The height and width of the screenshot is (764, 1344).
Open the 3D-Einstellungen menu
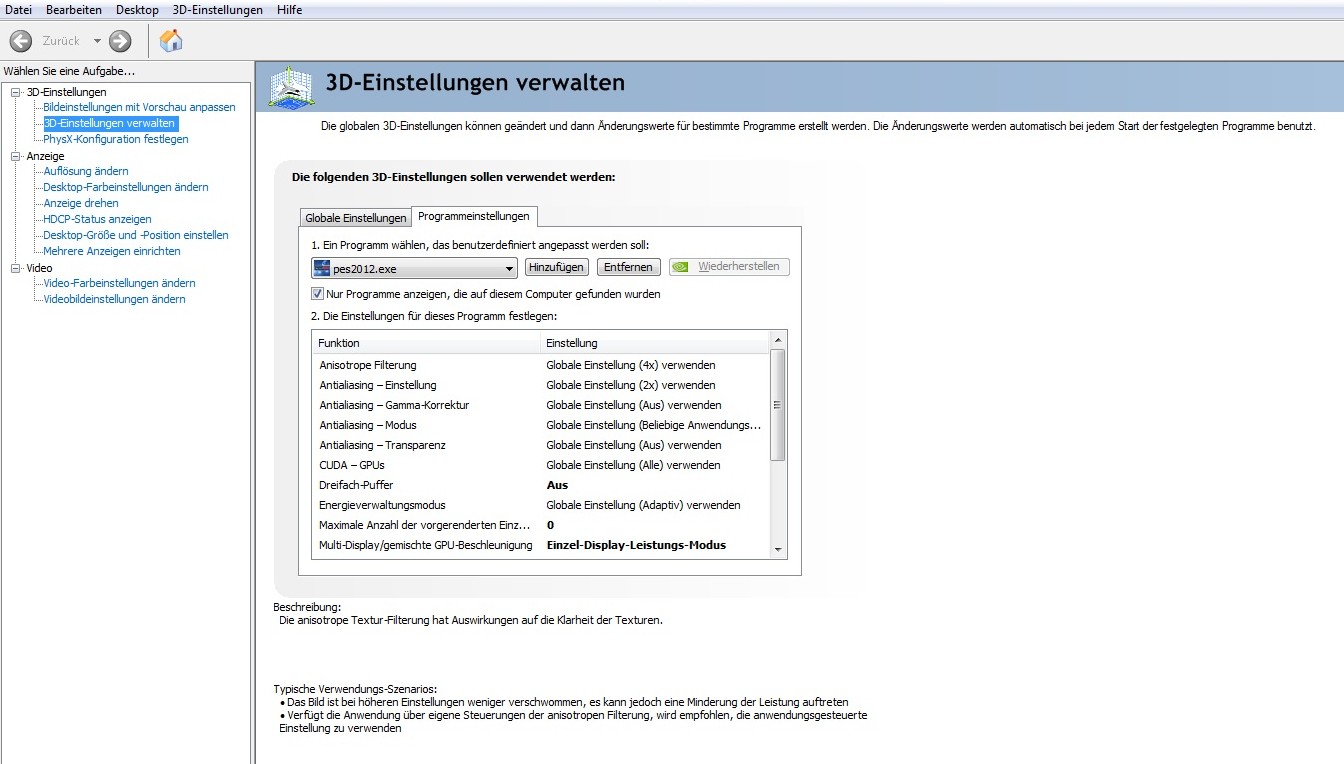click(217, 10)
